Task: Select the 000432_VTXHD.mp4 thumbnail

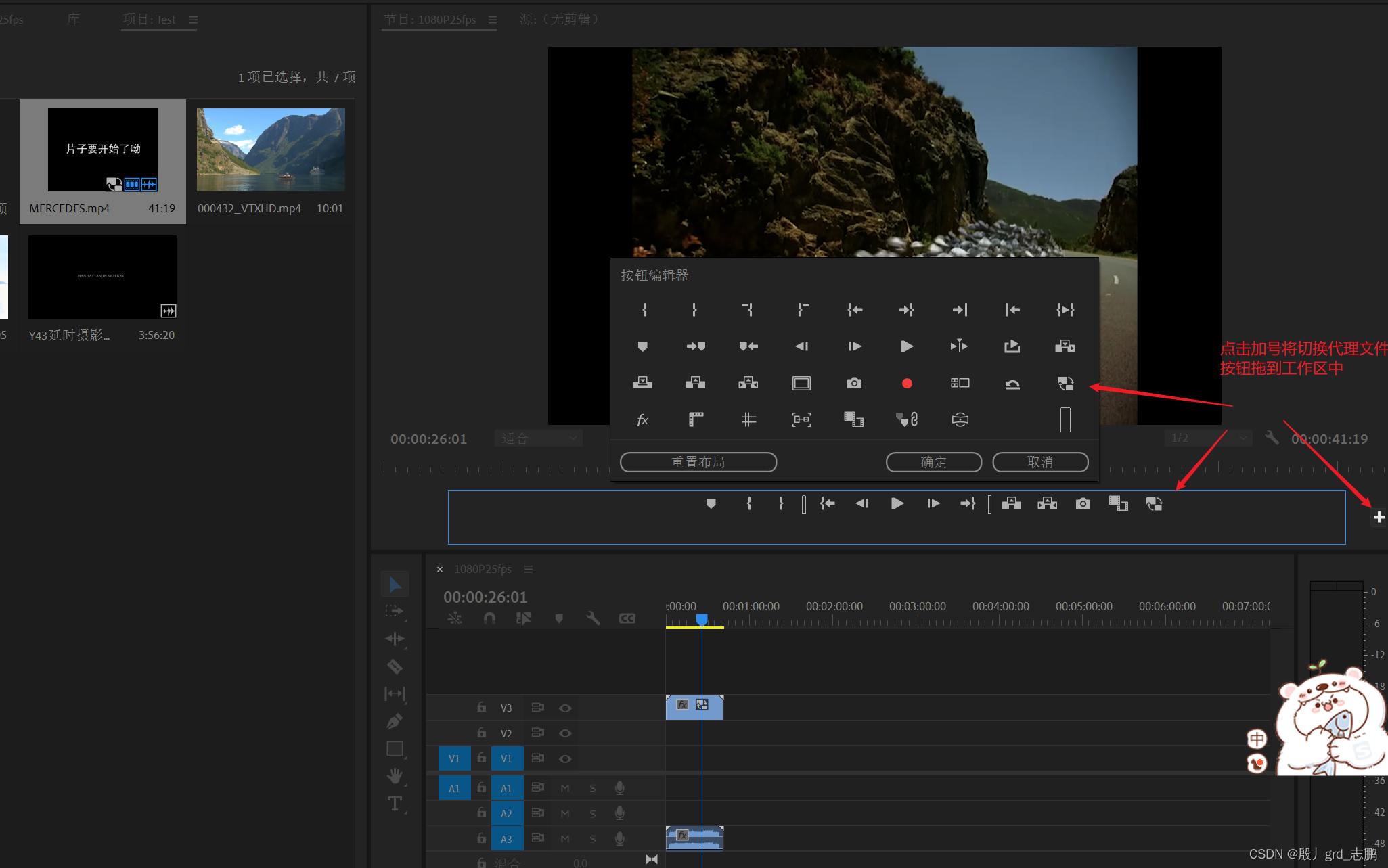Action: click(271, 150)
